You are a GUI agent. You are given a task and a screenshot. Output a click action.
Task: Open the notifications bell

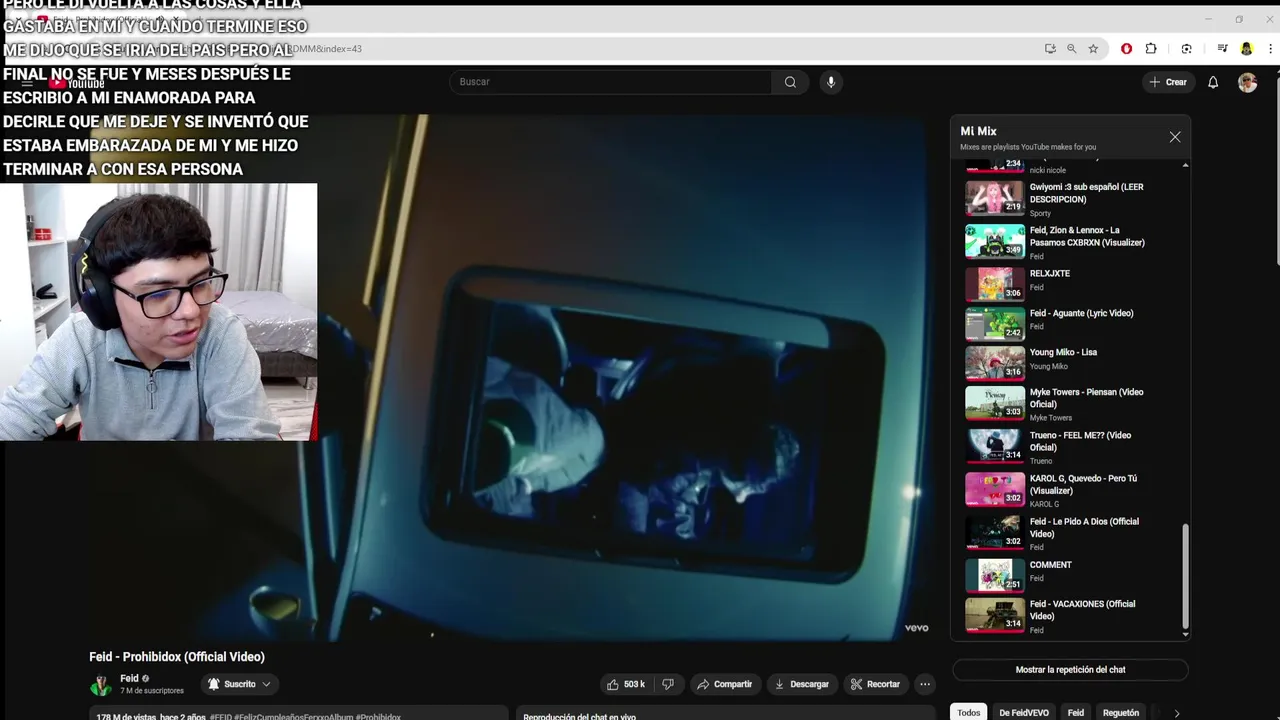pos(1213,82)
